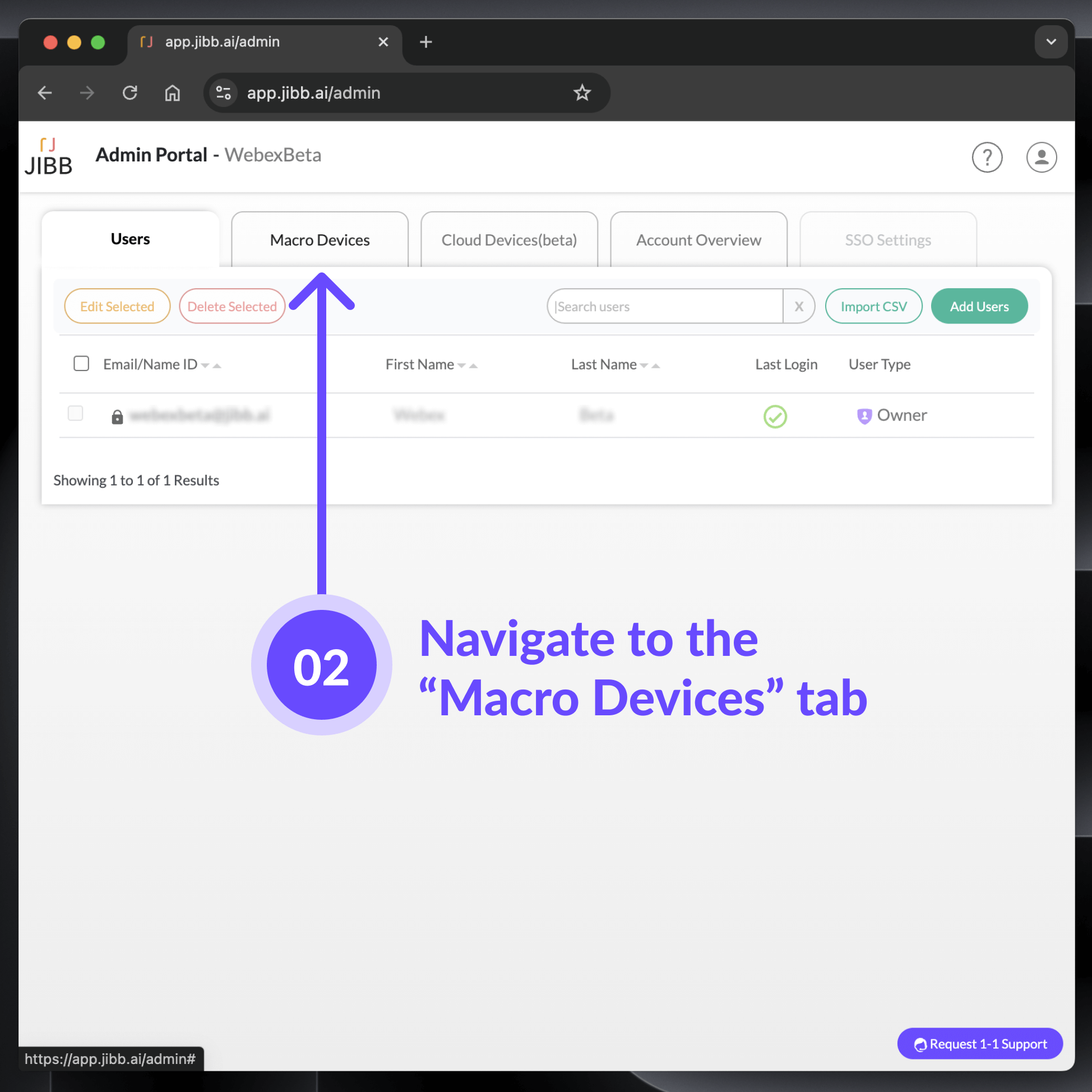Click the Showing 1 to 1 of 1 Results text

136,480
